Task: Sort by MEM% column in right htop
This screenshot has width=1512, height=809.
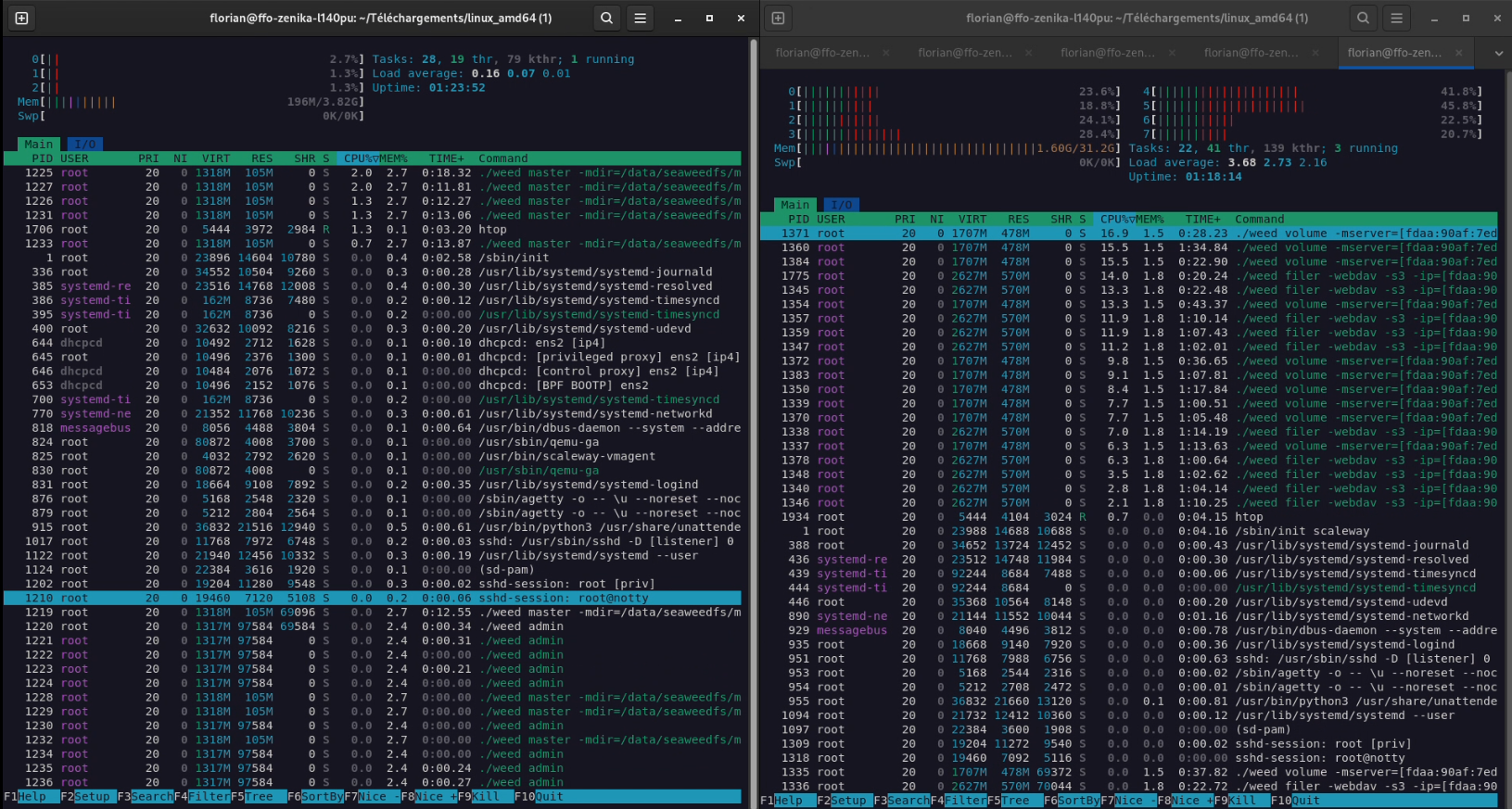Action: point(1150,220)
